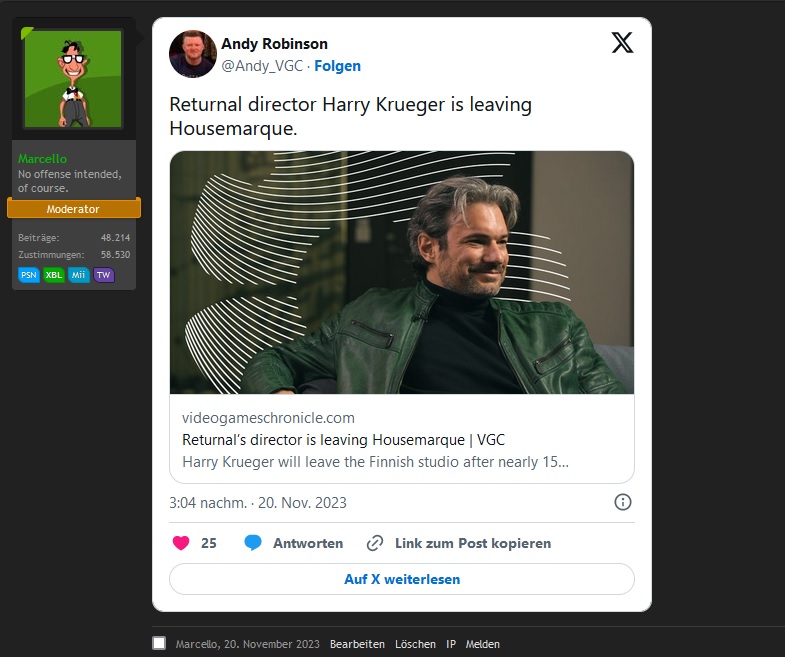The width and height of the screenshot is (785, 657).
Task: Click Auf X weiterlesen button
Action: (x=402, y=579)
